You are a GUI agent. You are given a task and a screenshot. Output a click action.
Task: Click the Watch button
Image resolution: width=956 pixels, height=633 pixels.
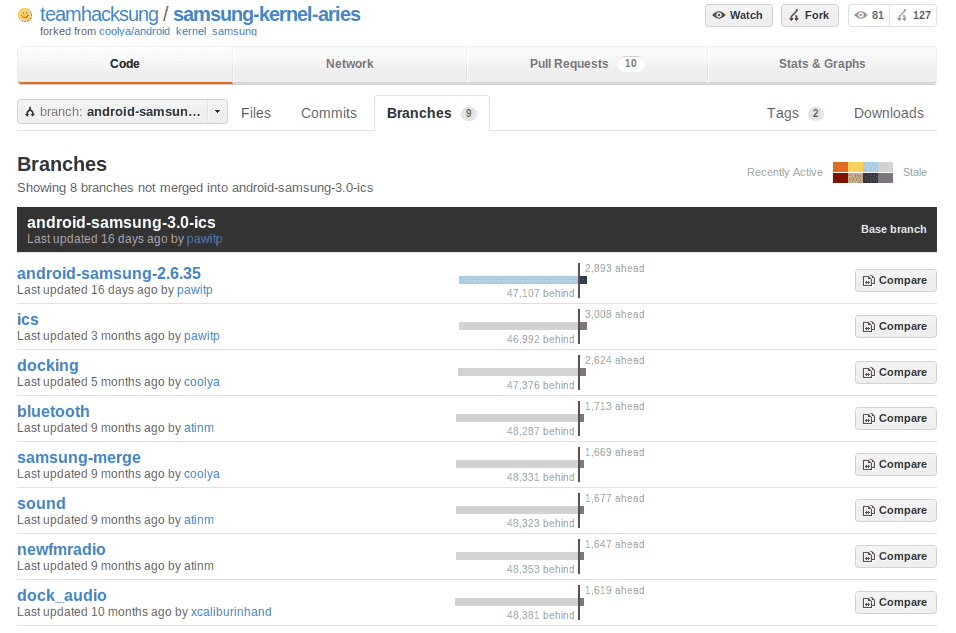tap(738, 15)
